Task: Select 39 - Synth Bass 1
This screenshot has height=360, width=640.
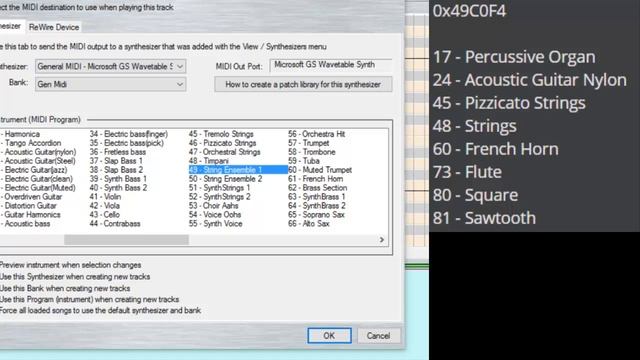Action: coord(118,179)
